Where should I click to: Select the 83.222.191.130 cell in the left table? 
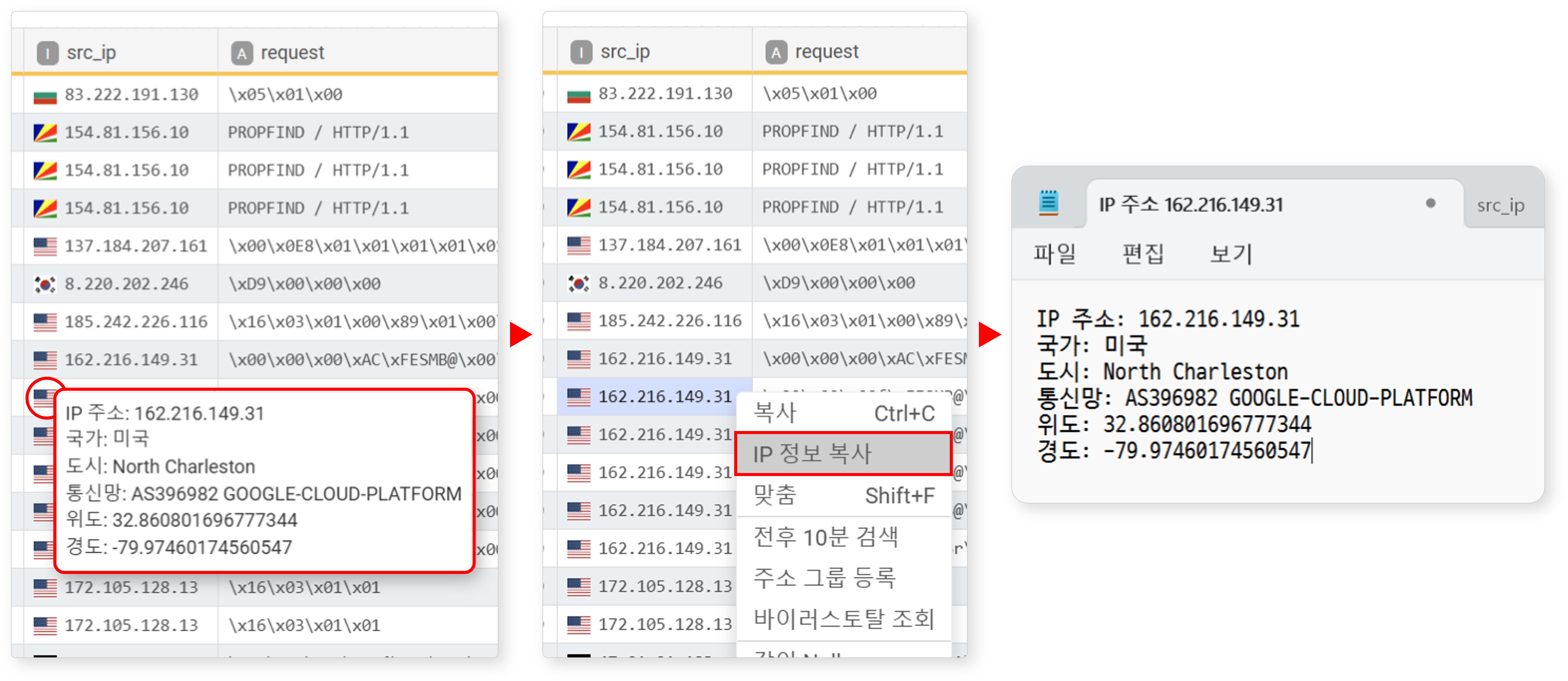(x=121, y=95)
